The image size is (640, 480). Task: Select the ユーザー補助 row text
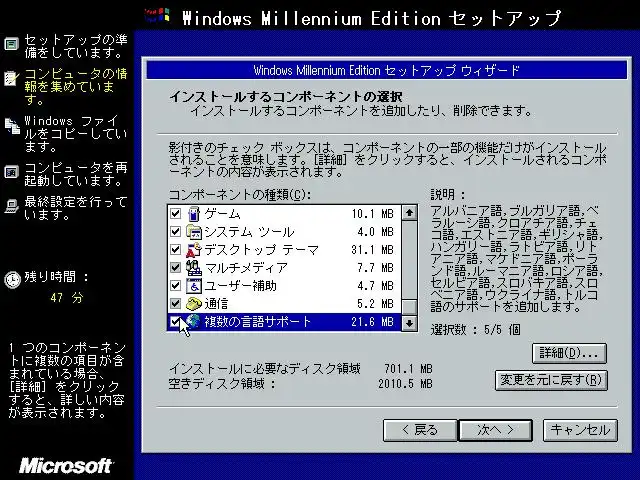click(x=240, y=286)
